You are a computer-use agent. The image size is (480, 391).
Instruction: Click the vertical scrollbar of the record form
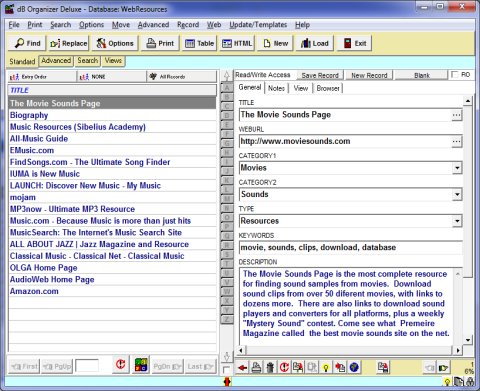[x=468, y=220]
